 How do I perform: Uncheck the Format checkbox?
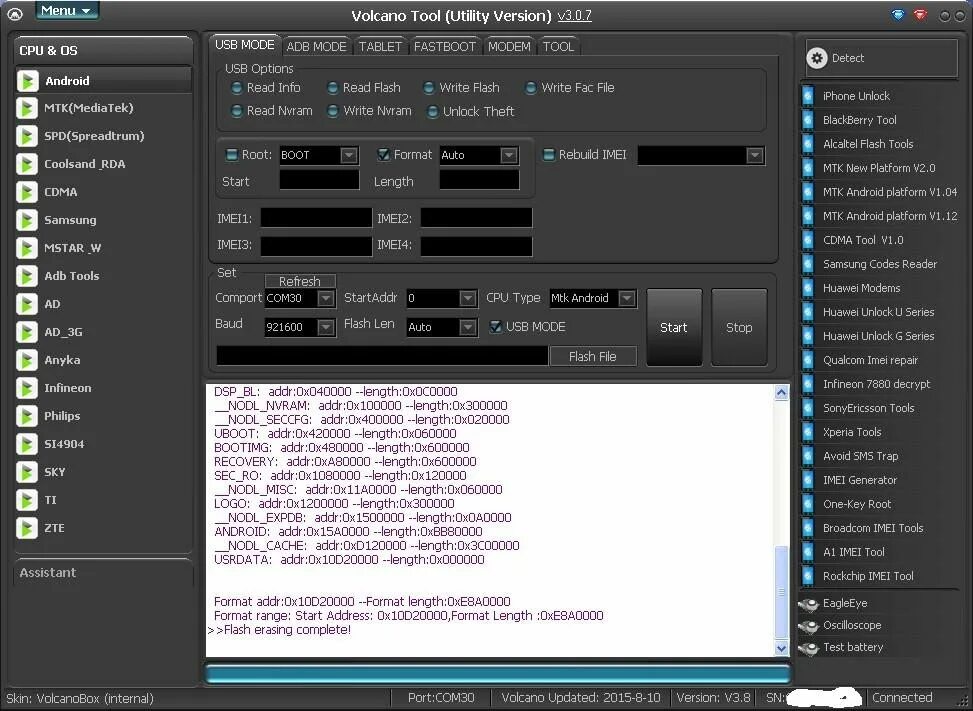(383, 154)
